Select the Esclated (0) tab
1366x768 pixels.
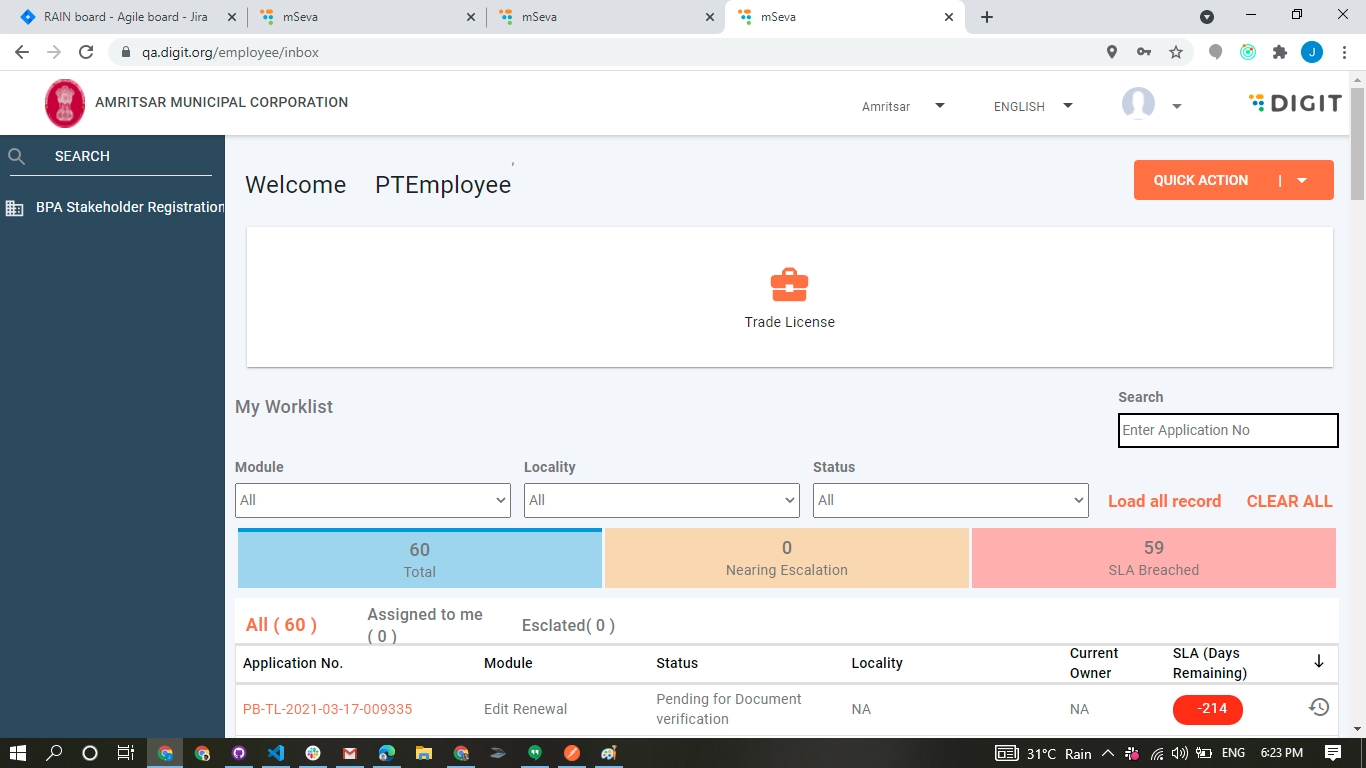coord(568,625)
